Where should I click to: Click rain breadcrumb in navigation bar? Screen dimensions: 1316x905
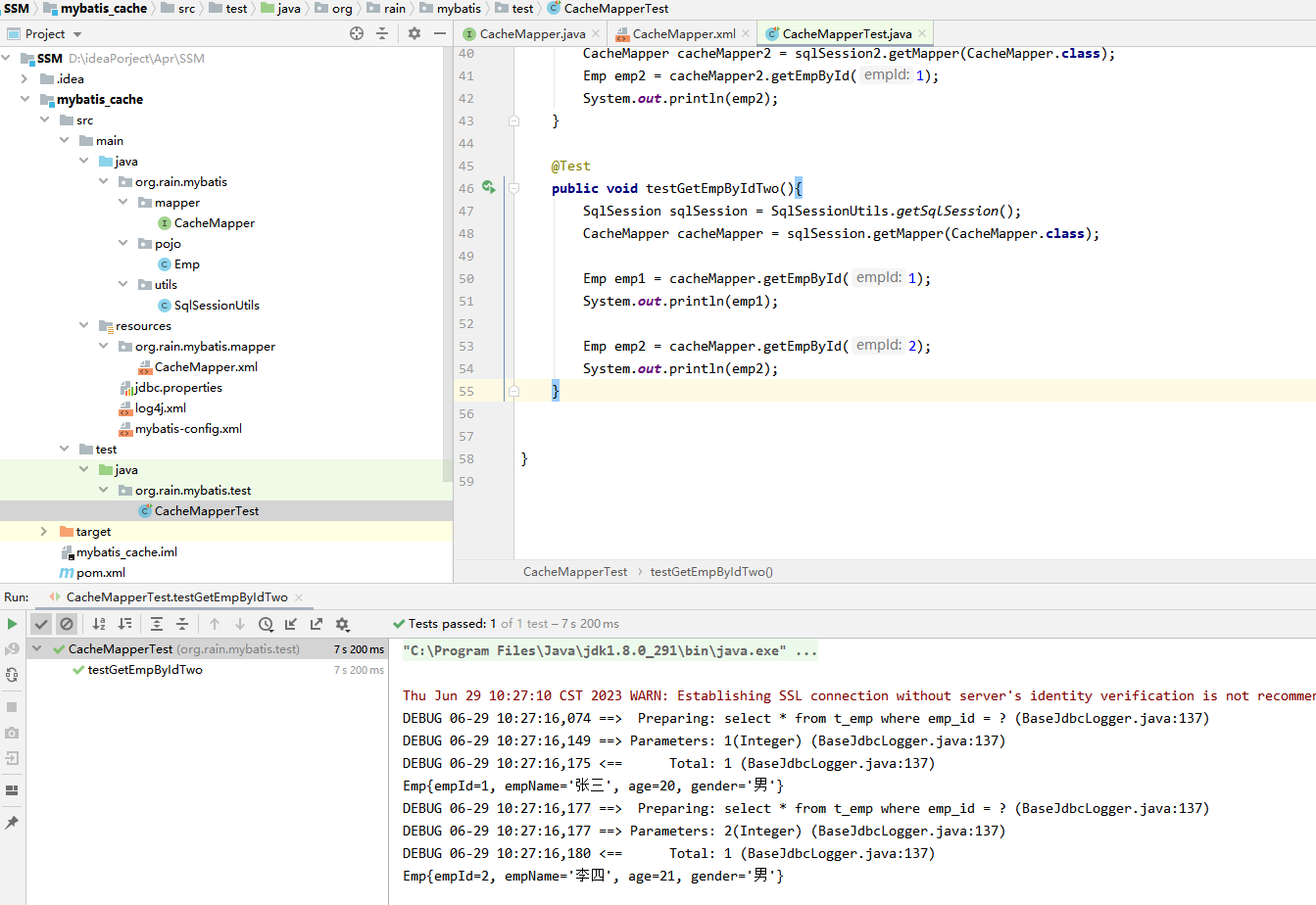(x=395, y=8)
